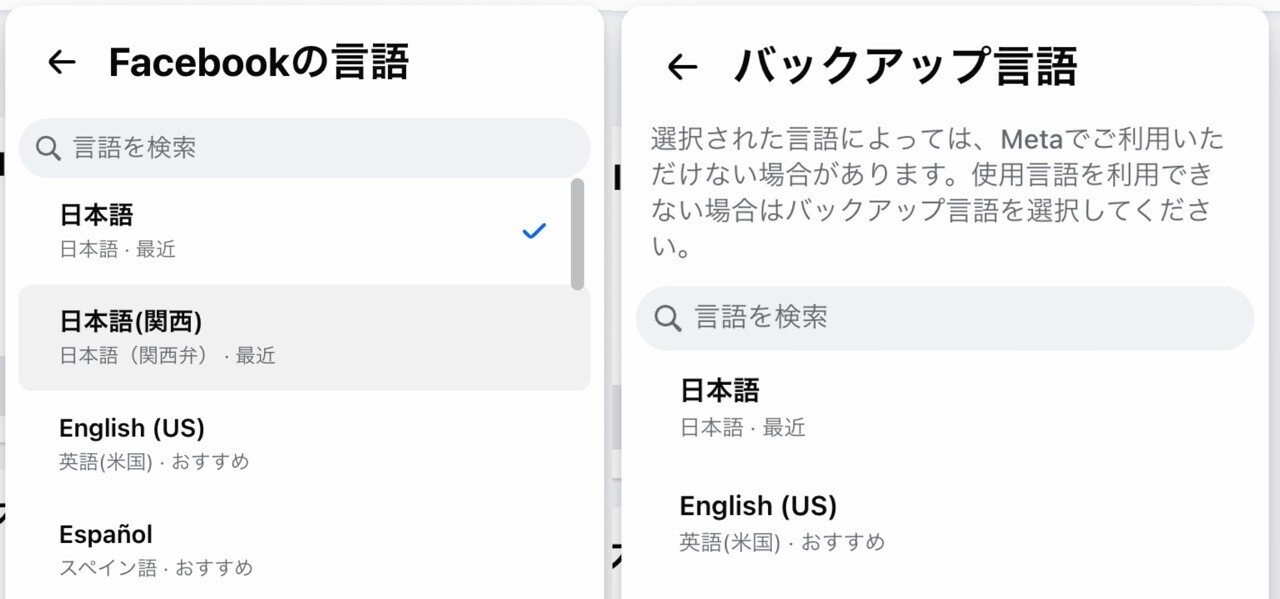Click the backup language description paragraph
The image size is (1280, 599).
(x=937, y=192)
